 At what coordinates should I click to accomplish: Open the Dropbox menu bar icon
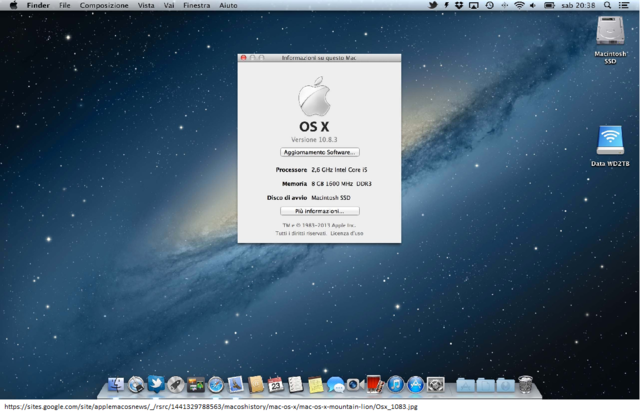[x=459, y=5]
